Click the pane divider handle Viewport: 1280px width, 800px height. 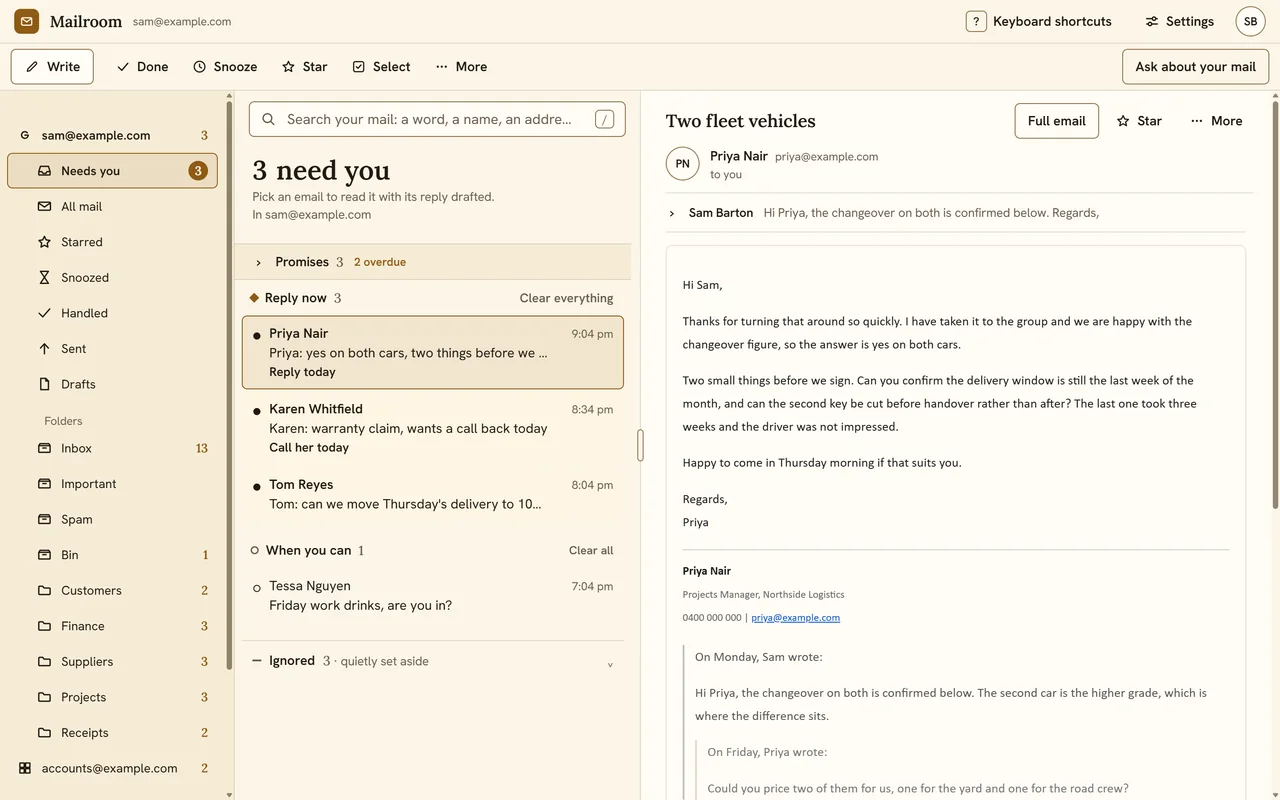tap(640, 445)
